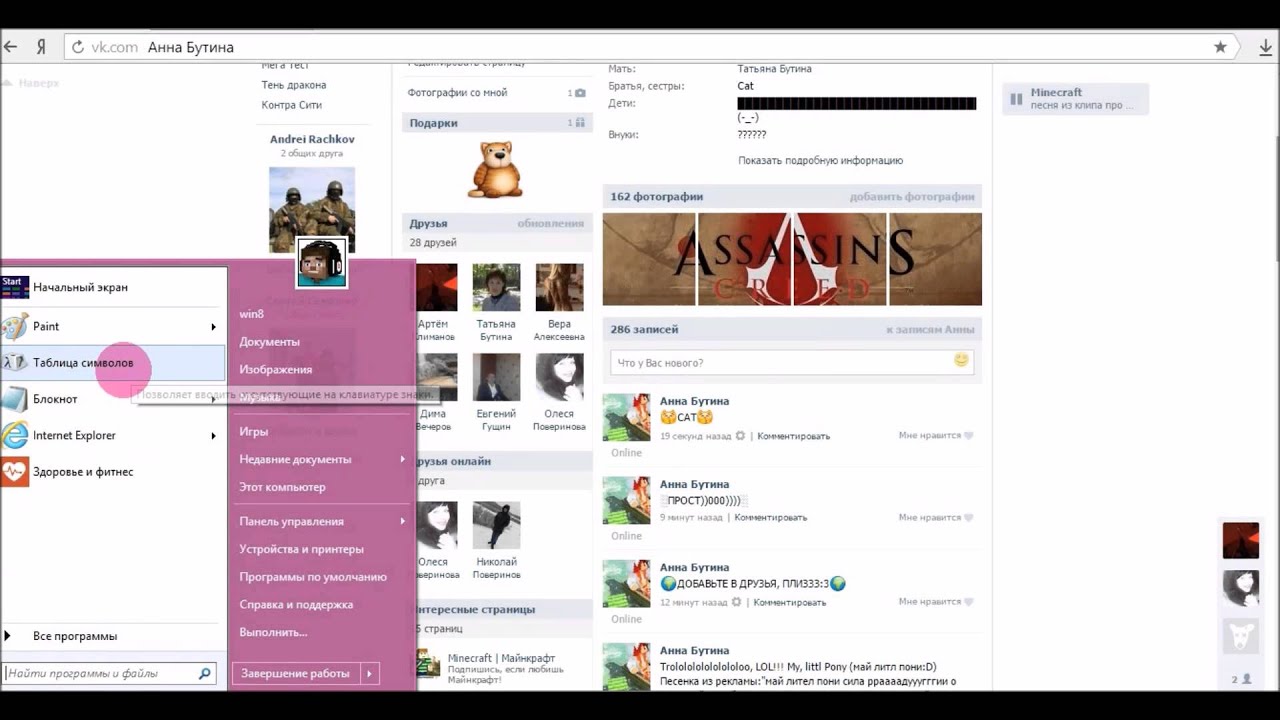
Task: Click the Таблица символов icon
Action: pos(15,363)
